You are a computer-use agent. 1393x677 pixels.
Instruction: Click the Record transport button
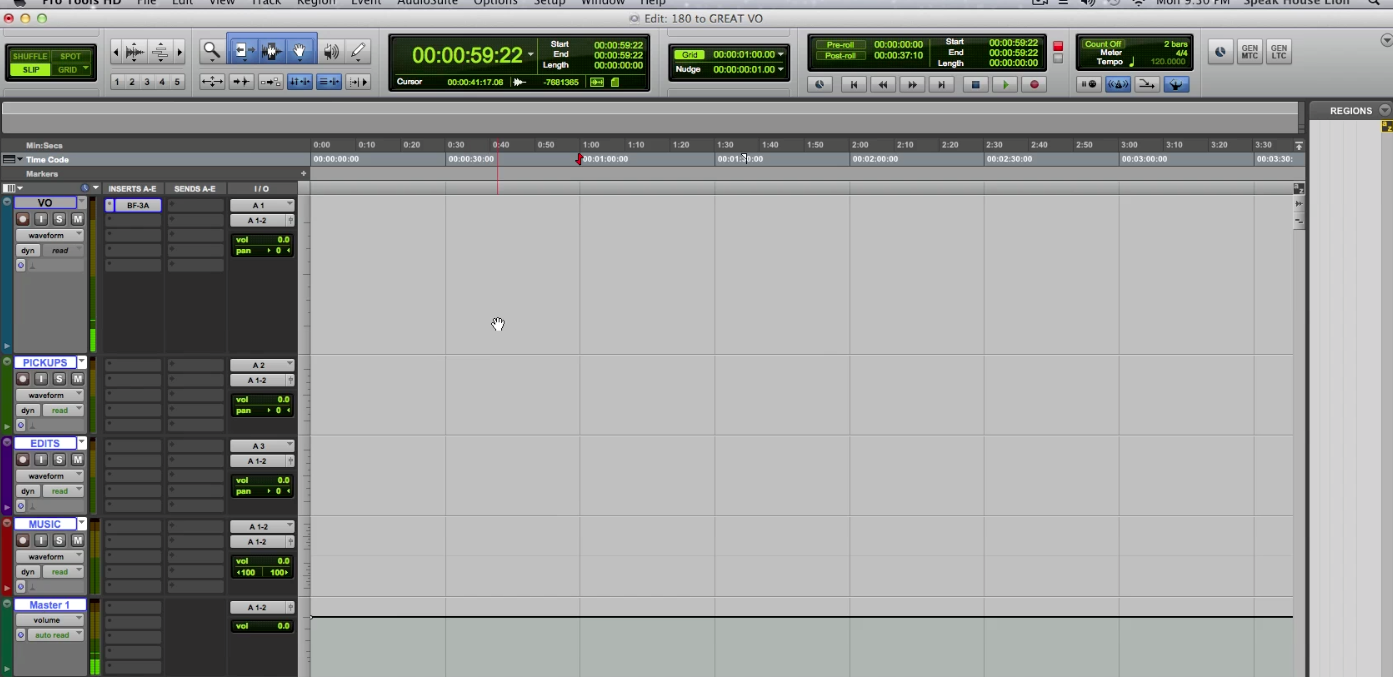pyautogui.click(x=1034, y=85)
